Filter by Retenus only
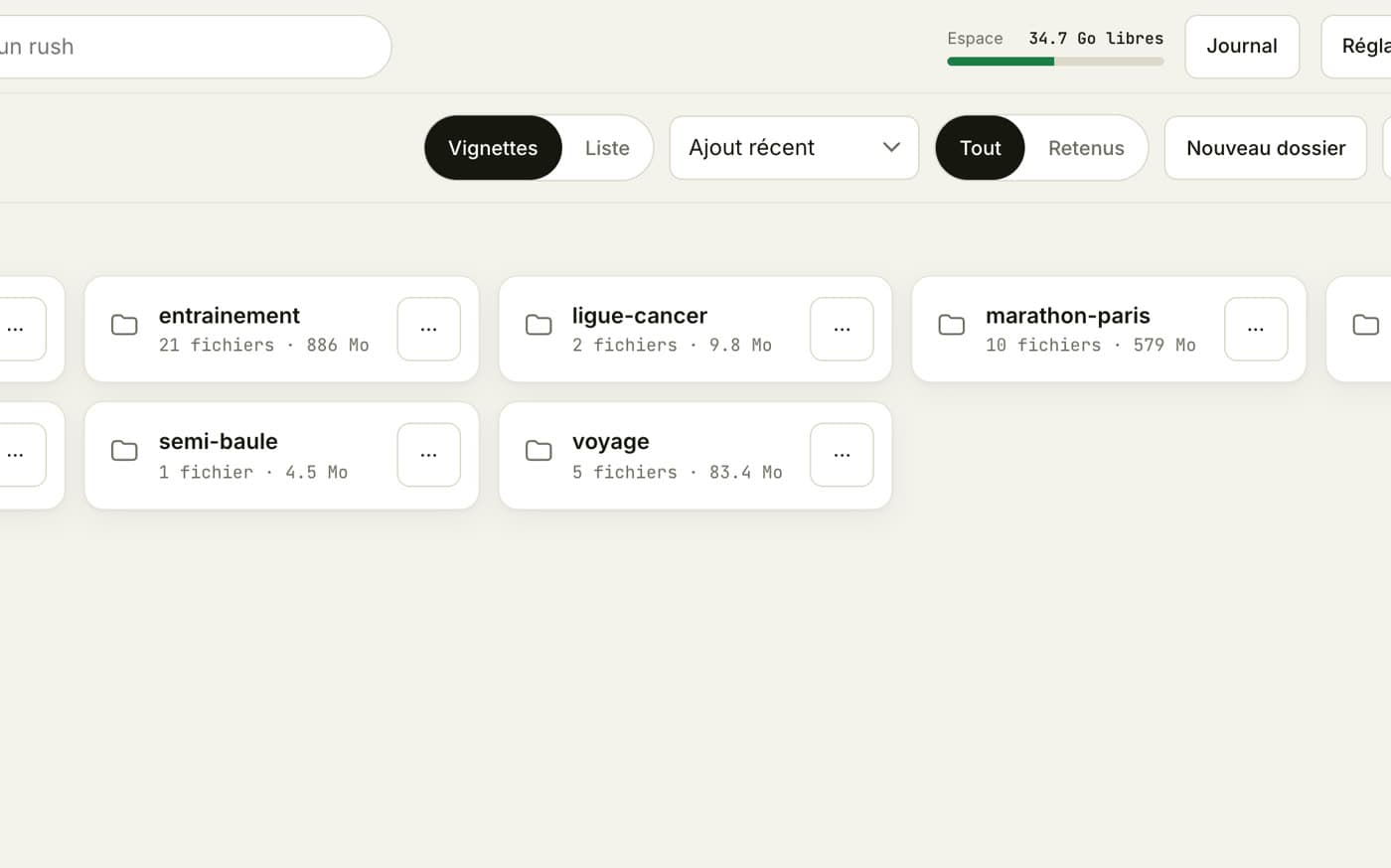This screenshot has width=1391, height=868. (1086, 148)
